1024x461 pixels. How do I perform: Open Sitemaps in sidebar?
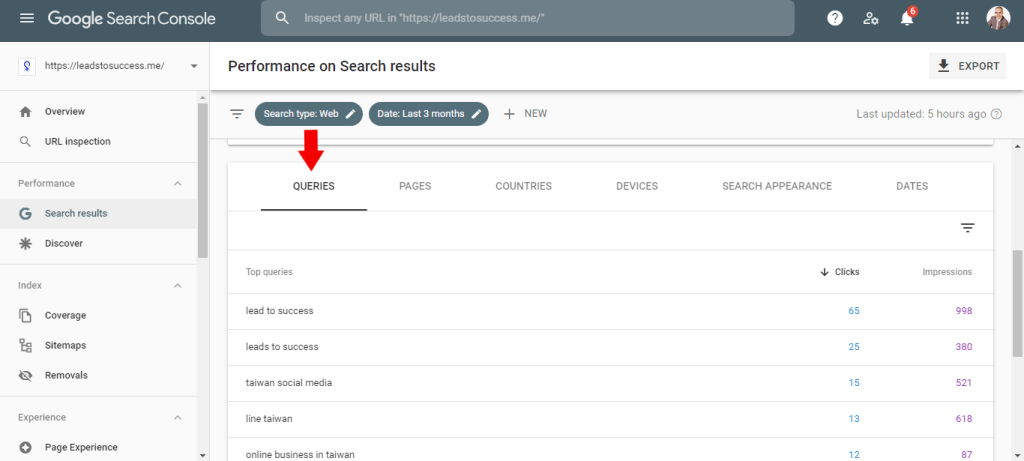click(98, 345)
